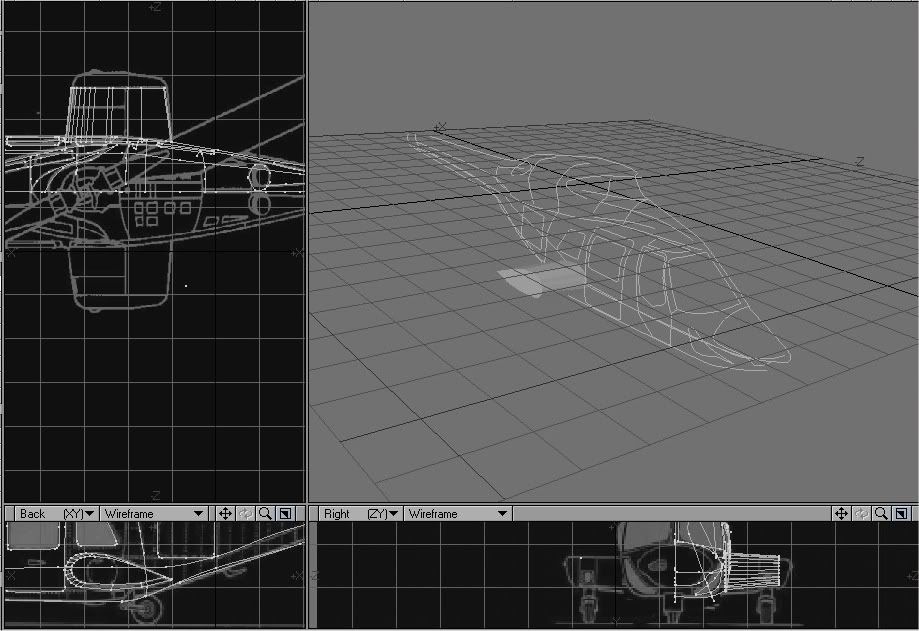Maximize the Back (XY) viewport
Image resolution: width=919 pixels, height=631 pixels.
click(x=285, y=513)
